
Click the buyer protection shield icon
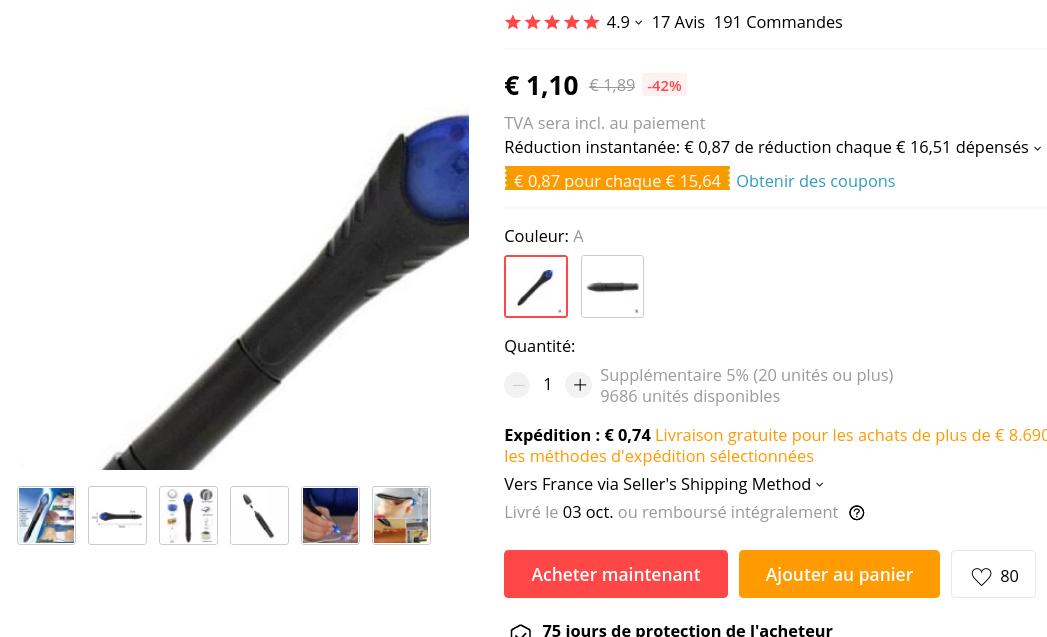click(x=520, y=630)
